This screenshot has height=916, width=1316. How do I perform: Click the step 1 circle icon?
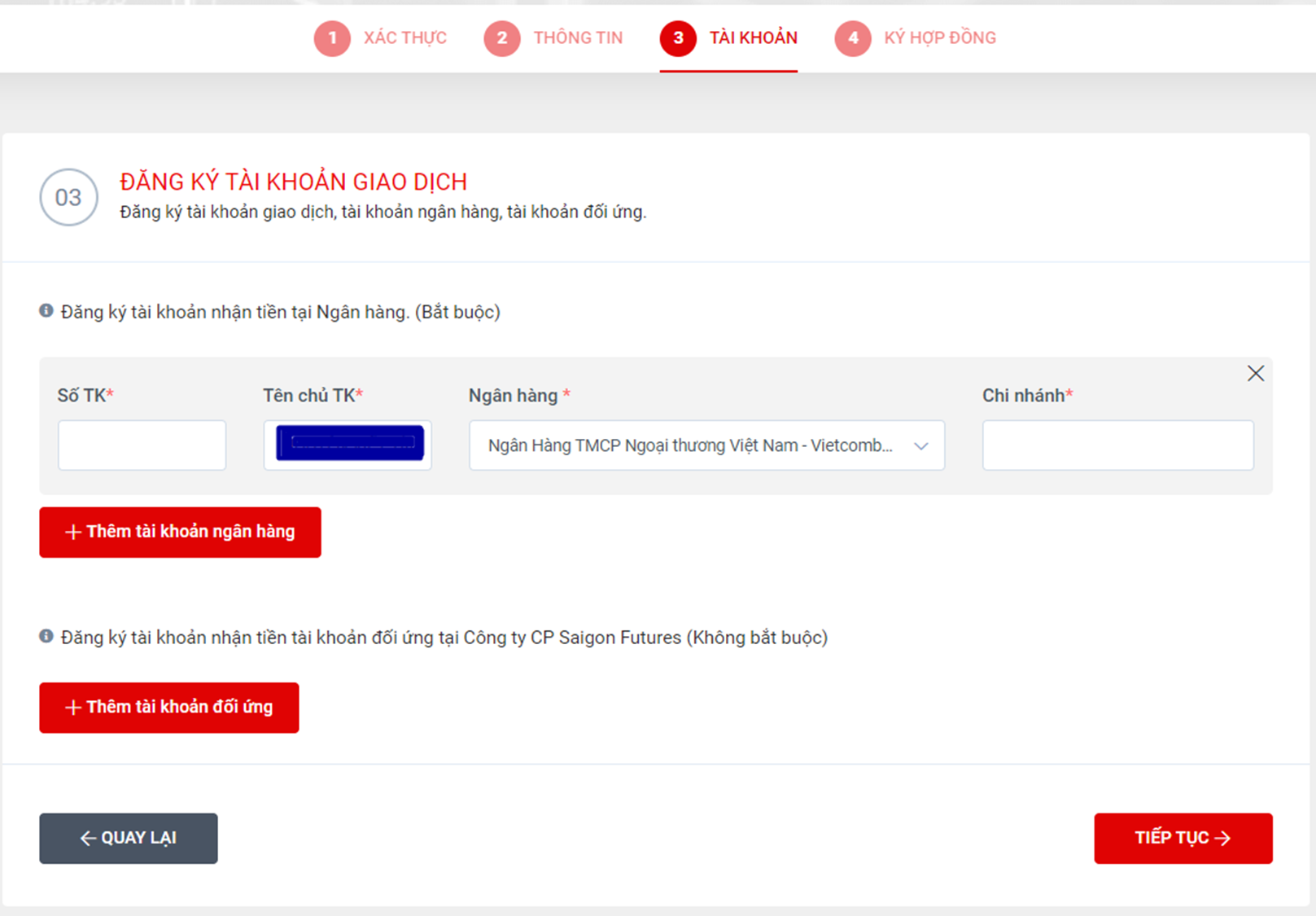(332, 38)
